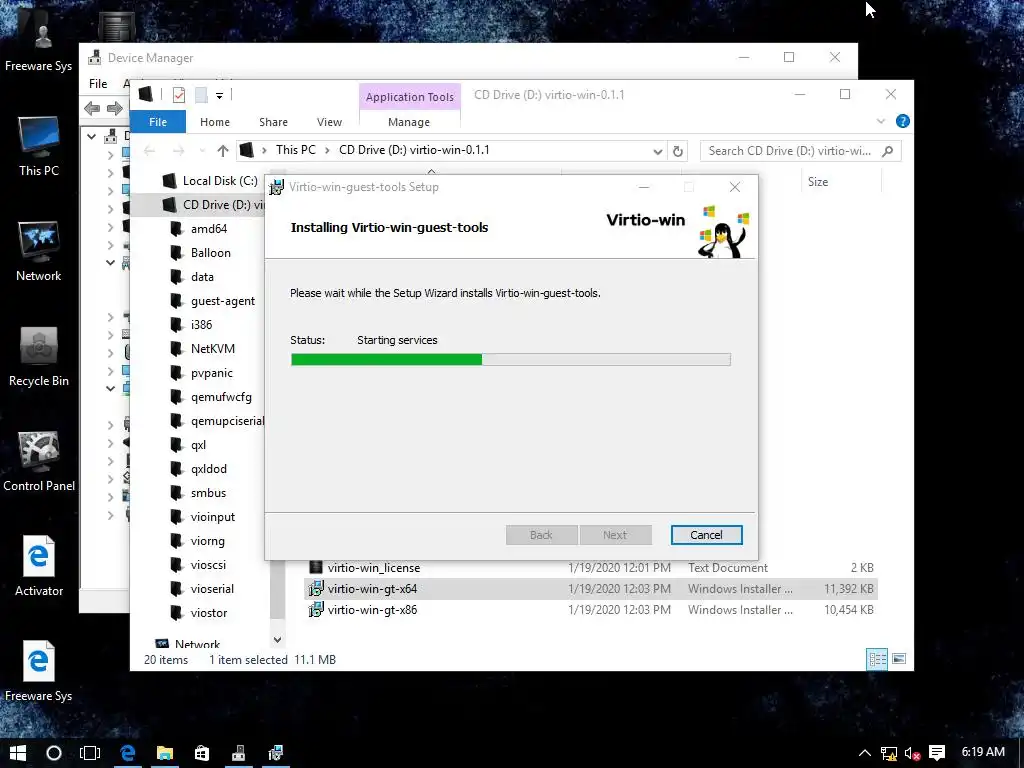Click the search magnifier icon
The image size is (1024, 768).
click(x=887, y=151)
